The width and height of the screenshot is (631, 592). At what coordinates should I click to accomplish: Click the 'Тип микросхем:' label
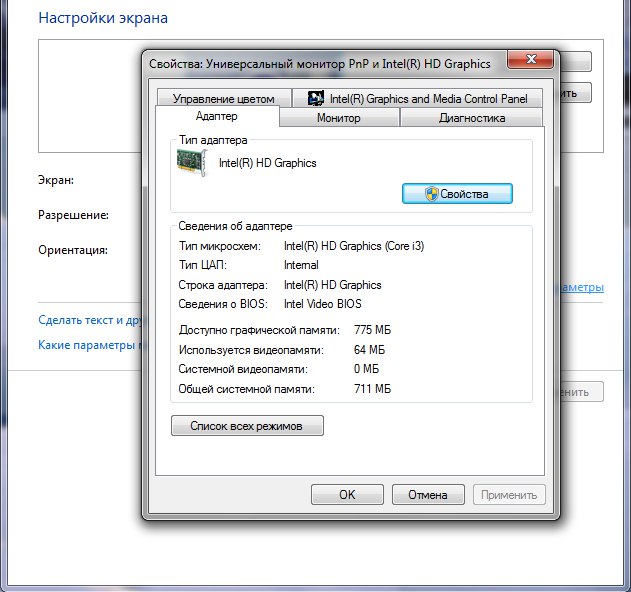[219, 246]
